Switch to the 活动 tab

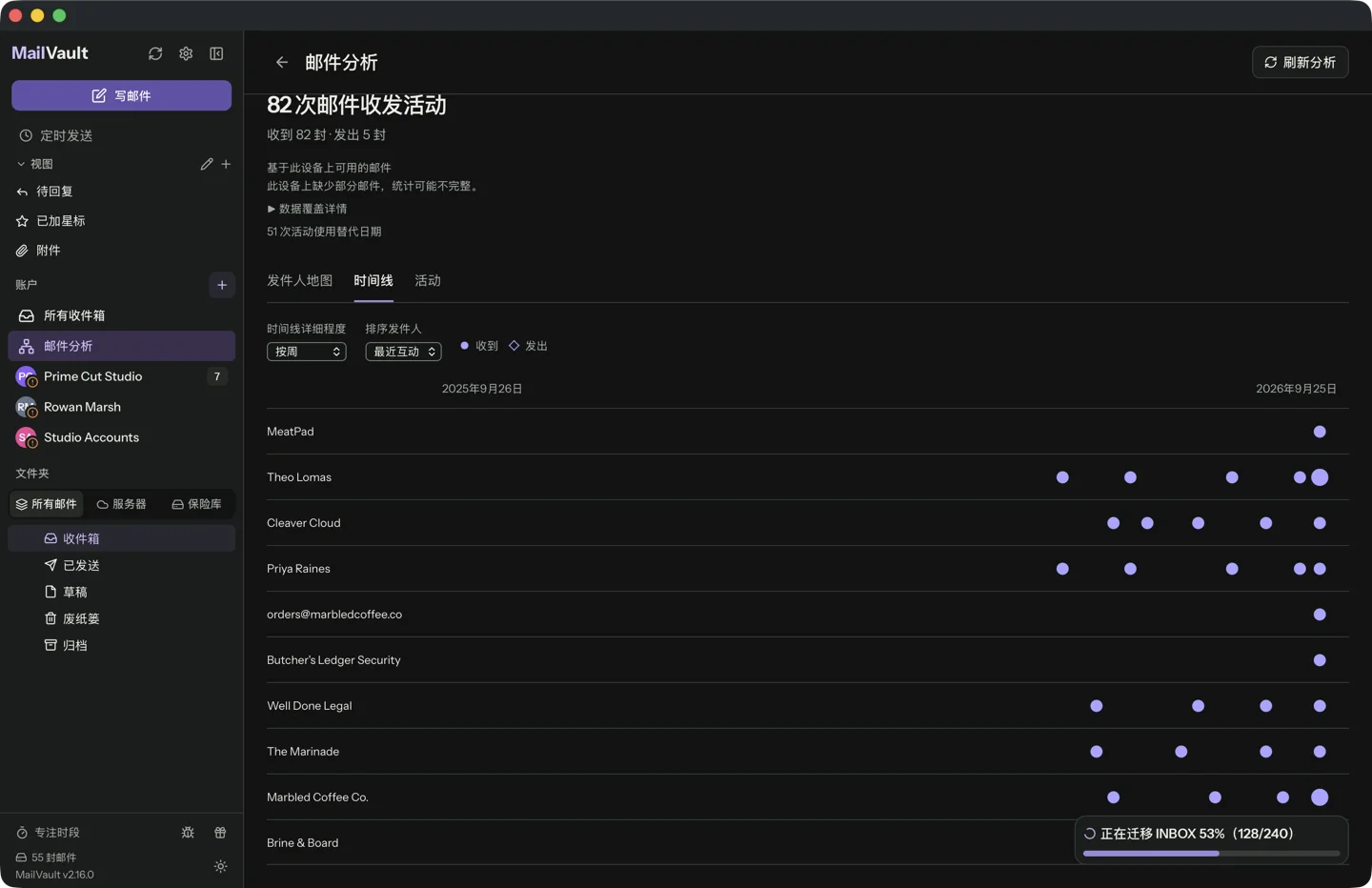(428, 280)
